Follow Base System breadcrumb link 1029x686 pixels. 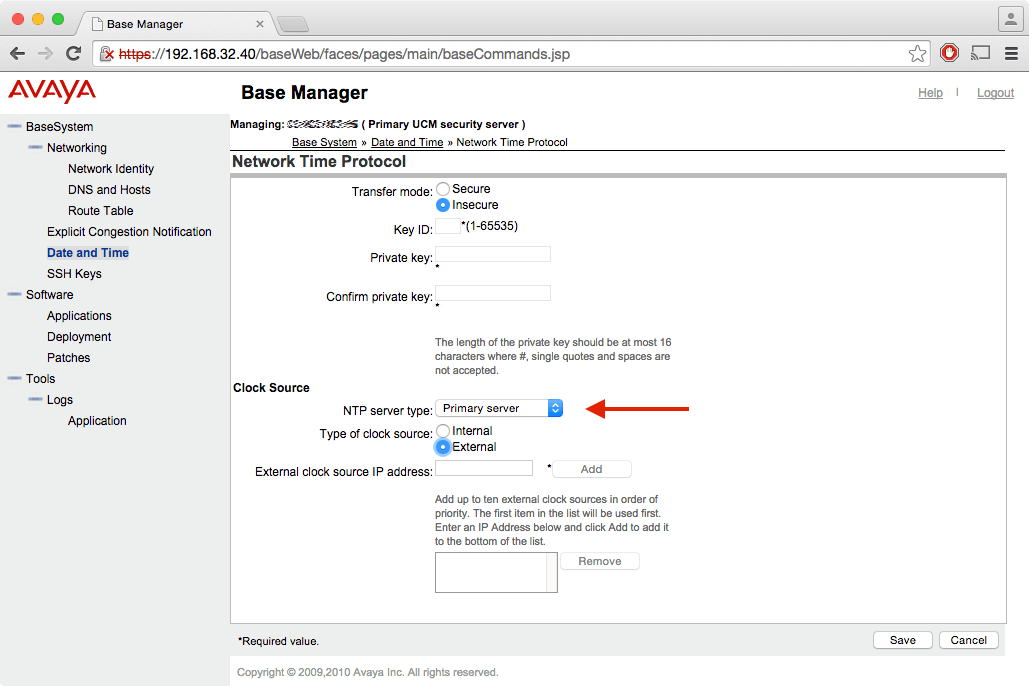[x=324, y=142]
